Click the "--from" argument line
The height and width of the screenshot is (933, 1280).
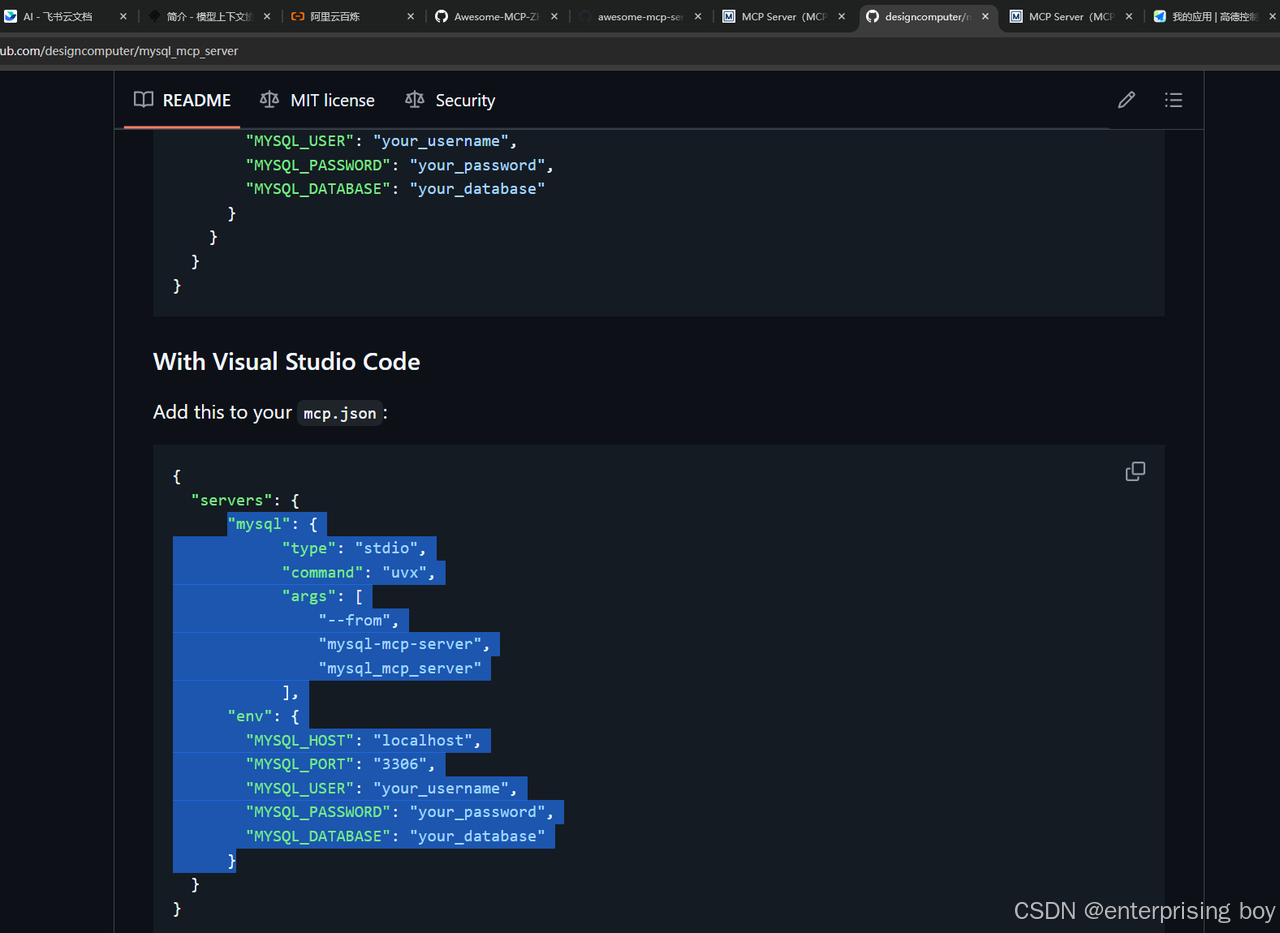[359, 620]
